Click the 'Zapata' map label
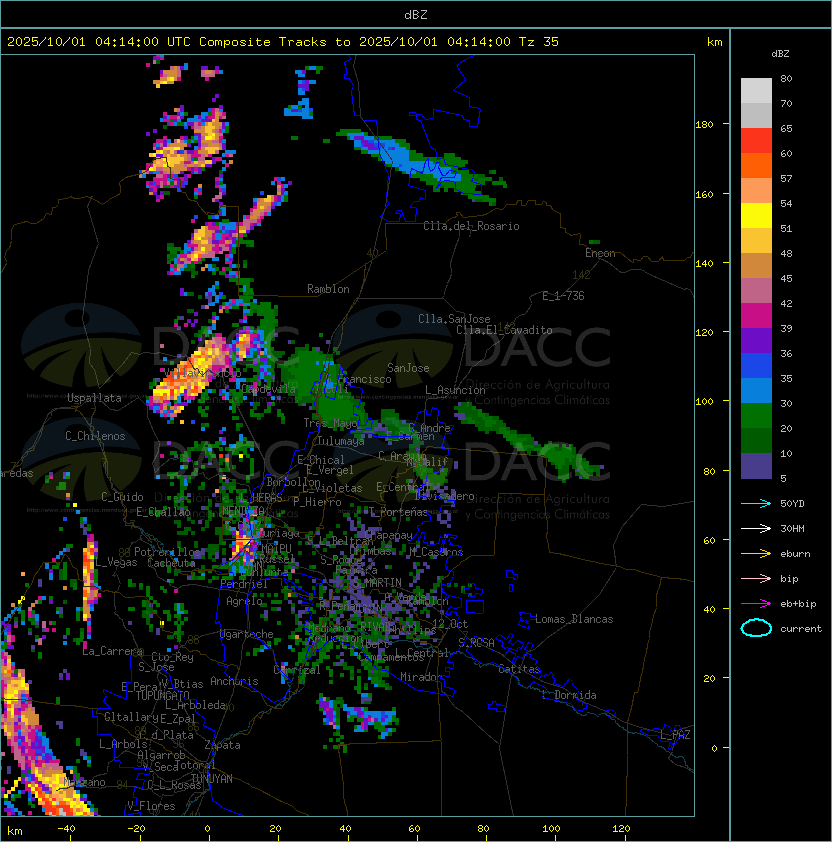 coord(222,745)
